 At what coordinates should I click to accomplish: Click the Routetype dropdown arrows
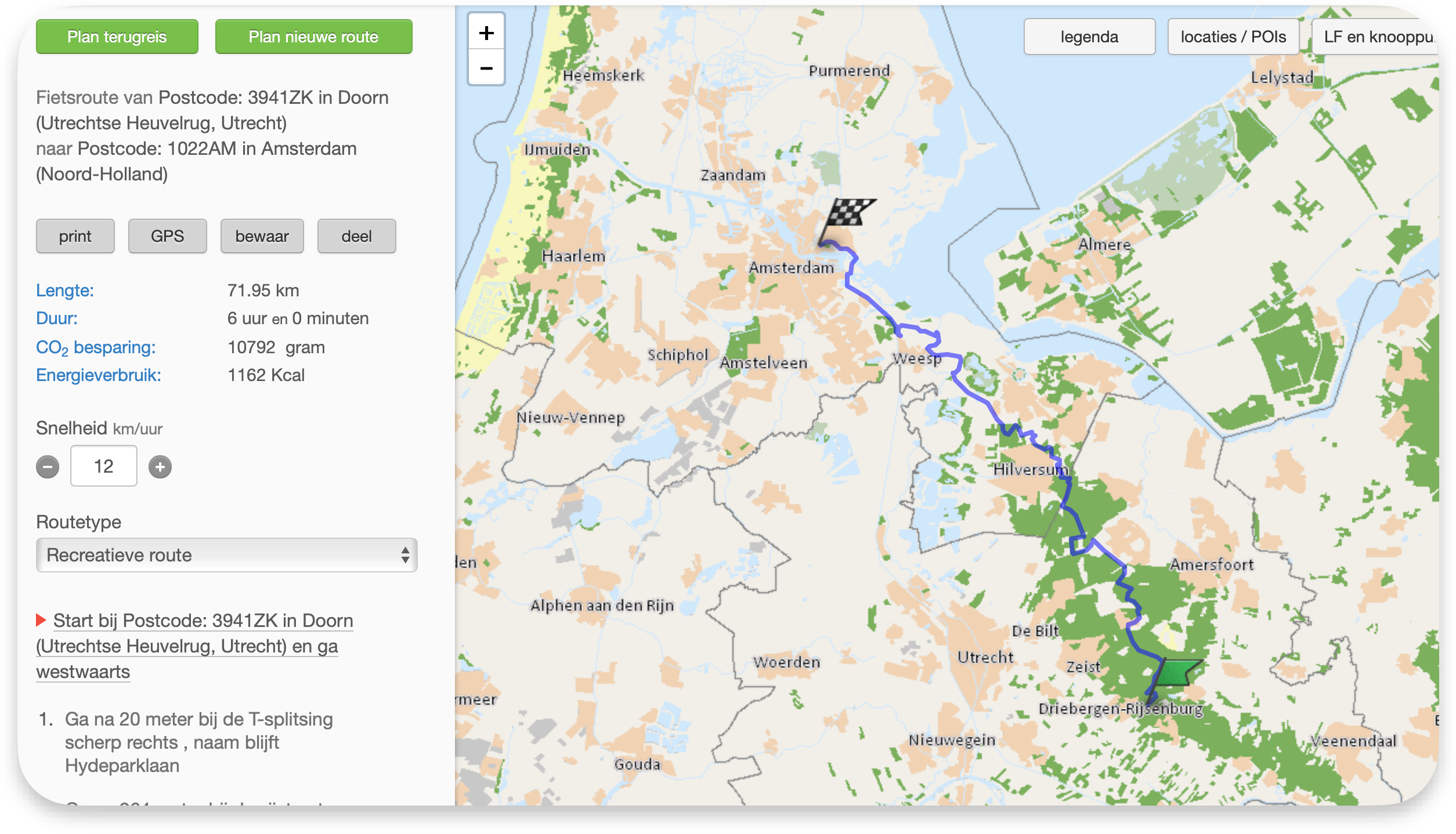pos(405,555)
